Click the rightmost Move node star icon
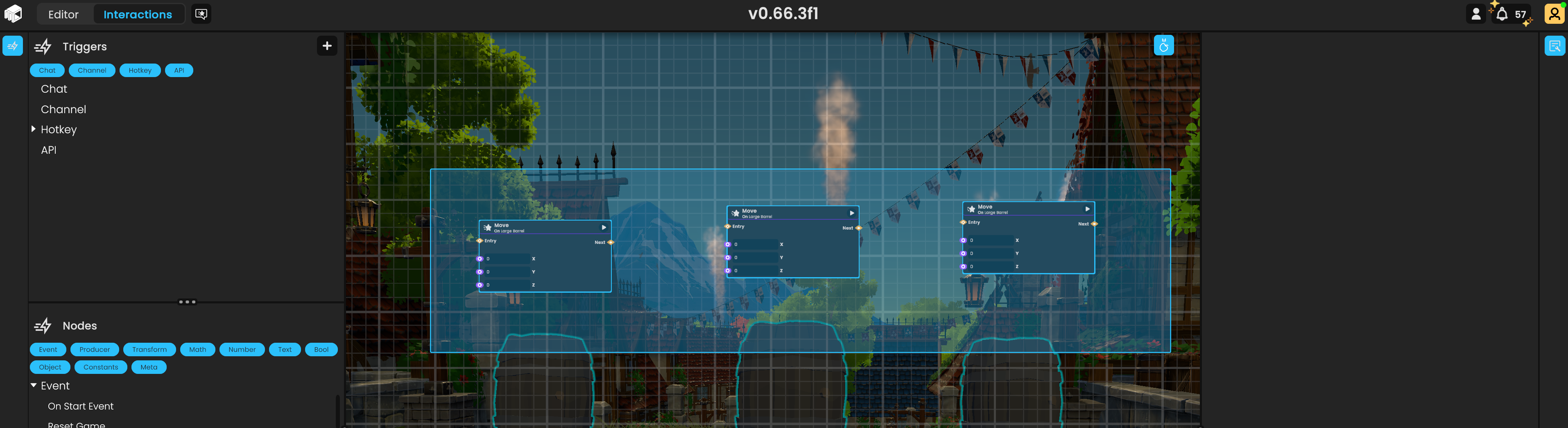1568x428 pixels. (x=971, y=209)
